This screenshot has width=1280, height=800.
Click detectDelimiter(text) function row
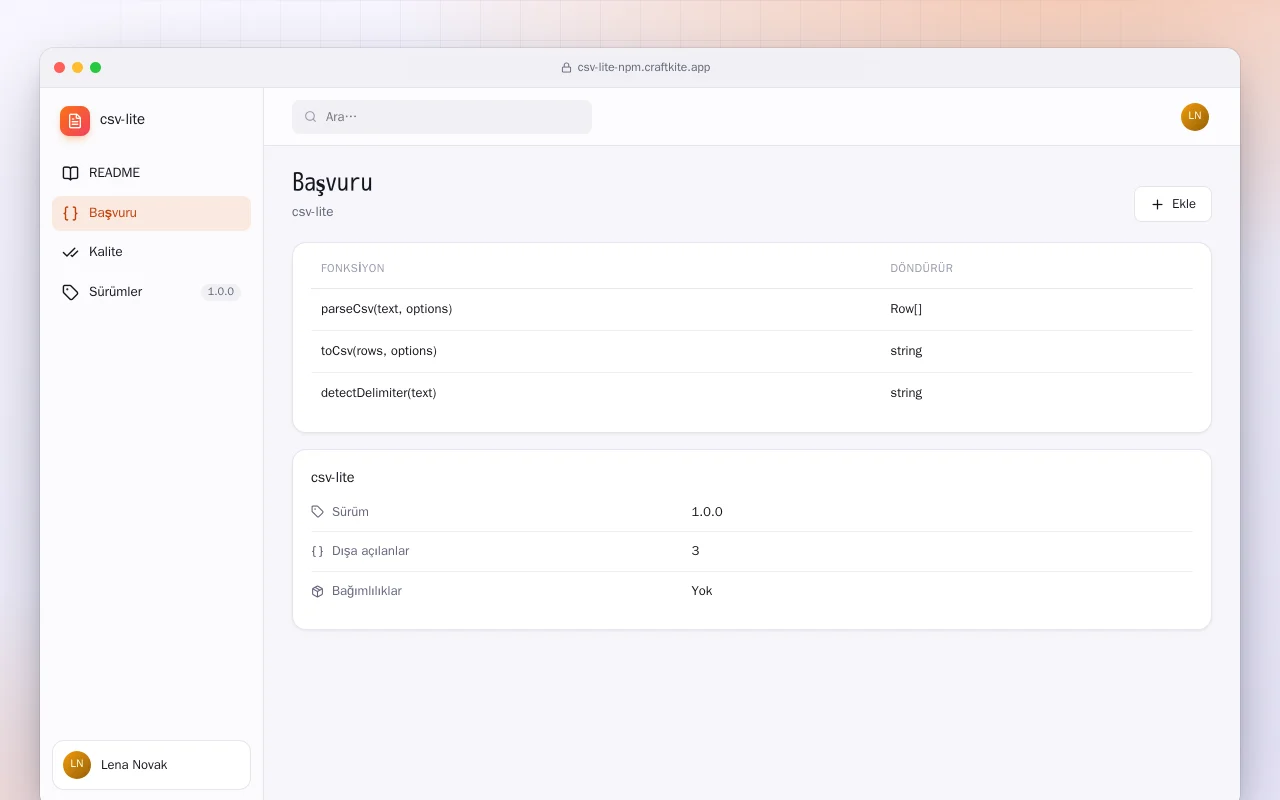coord(752,394)
